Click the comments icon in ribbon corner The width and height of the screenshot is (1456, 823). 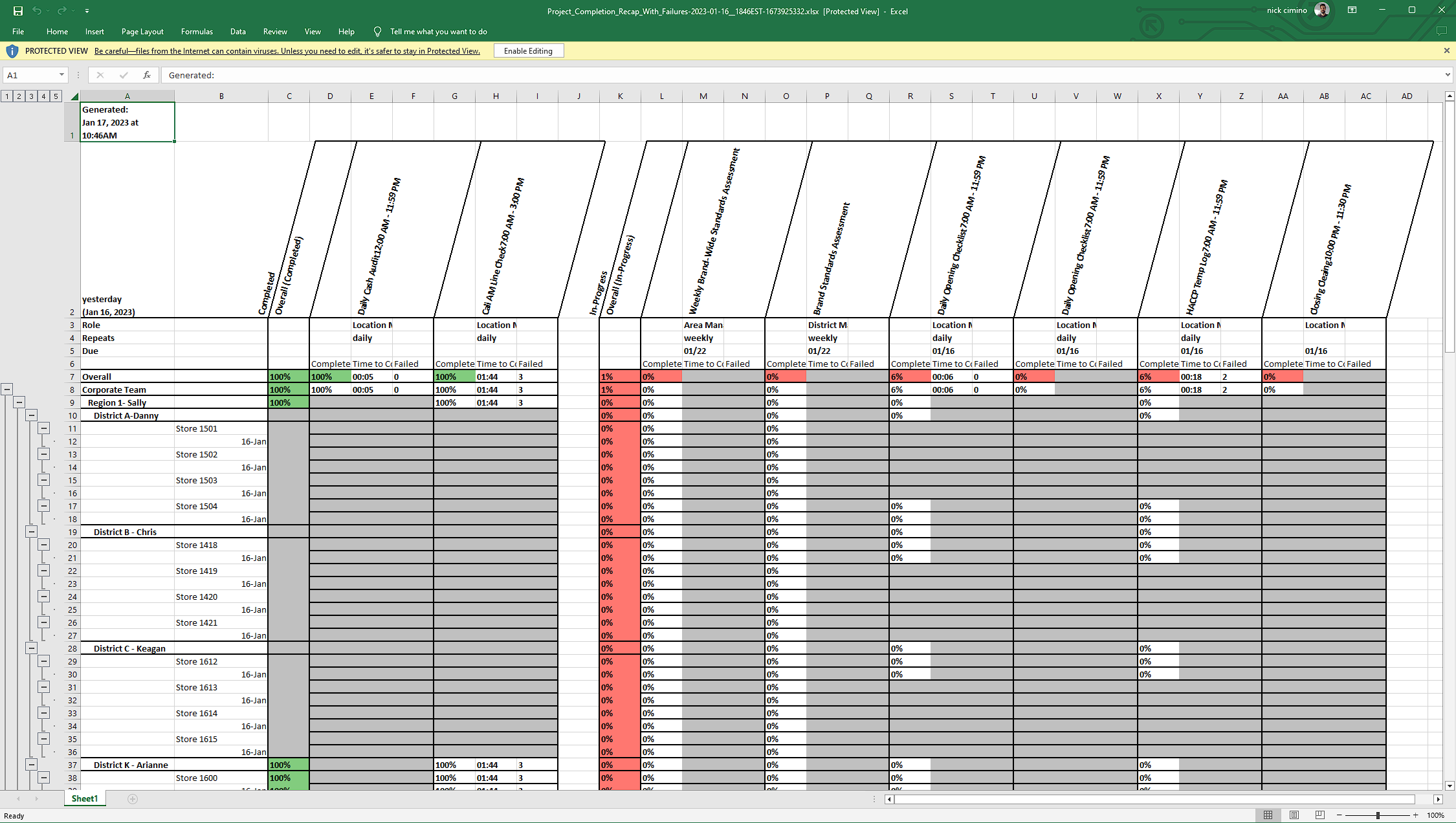[x=1441, y=31]
